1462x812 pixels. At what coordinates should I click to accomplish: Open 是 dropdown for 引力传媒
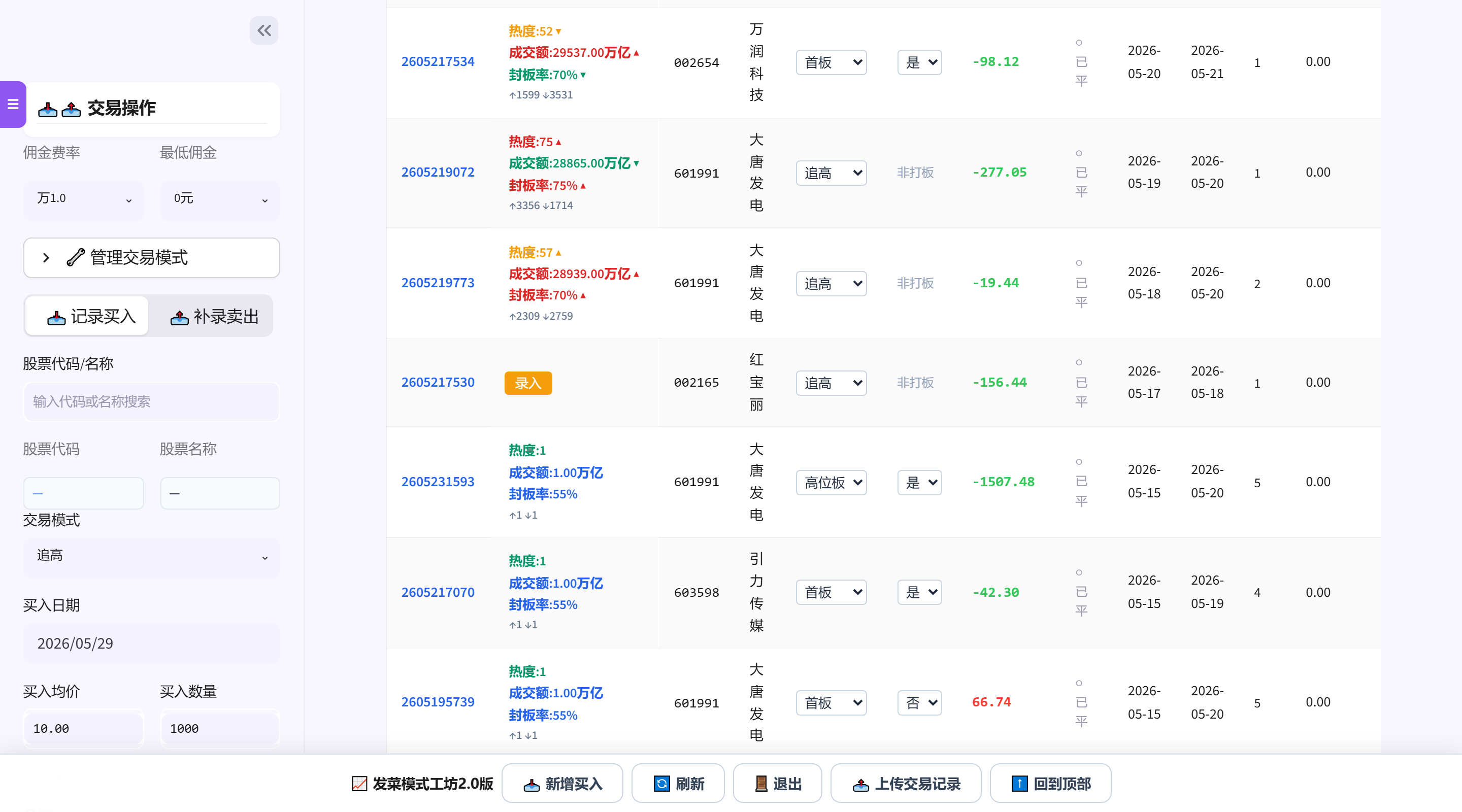(x=919, y=592)
